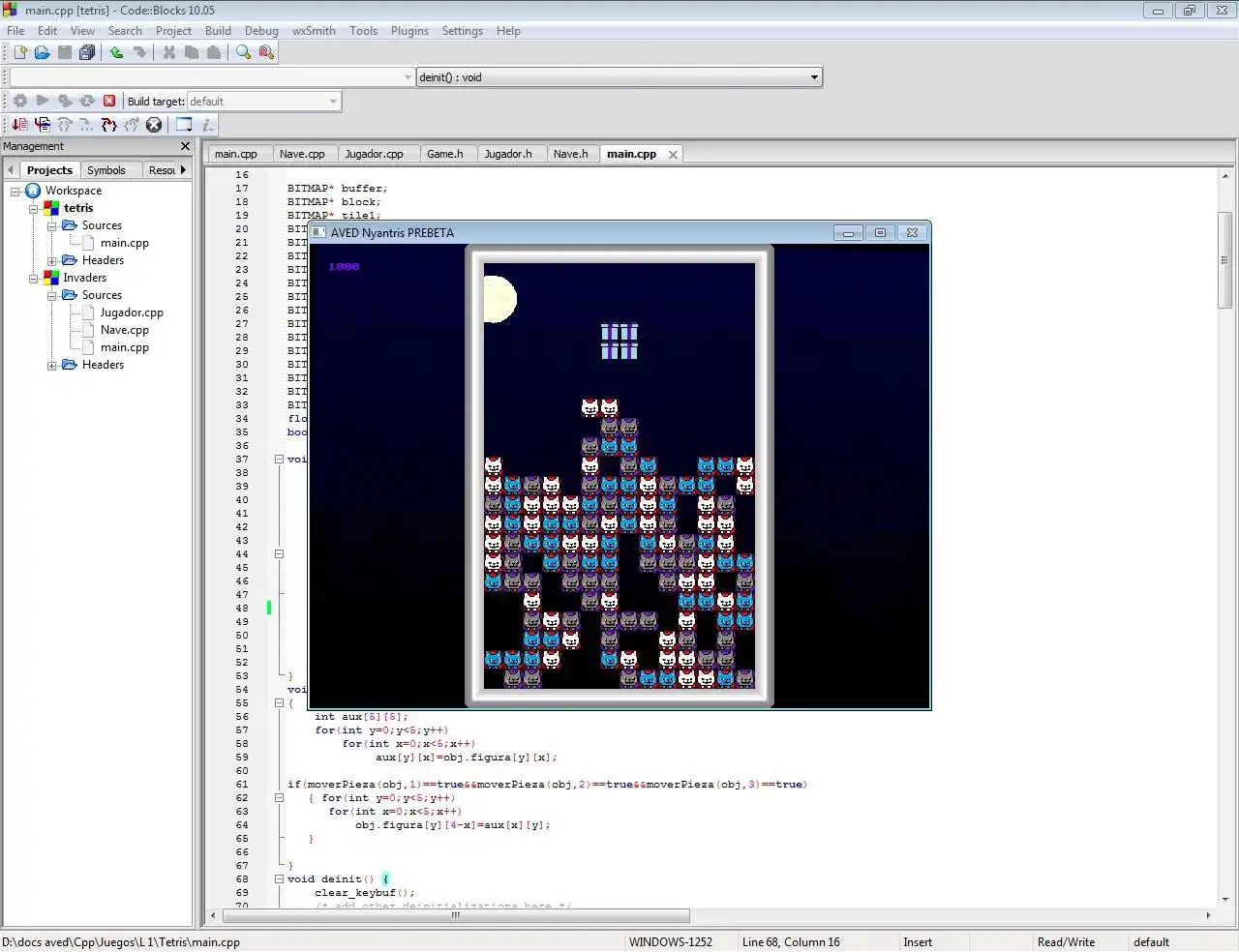Collapse the Sources folder under Invaders
Viewport: 1239px width, 952px height.
click(52, 296)
